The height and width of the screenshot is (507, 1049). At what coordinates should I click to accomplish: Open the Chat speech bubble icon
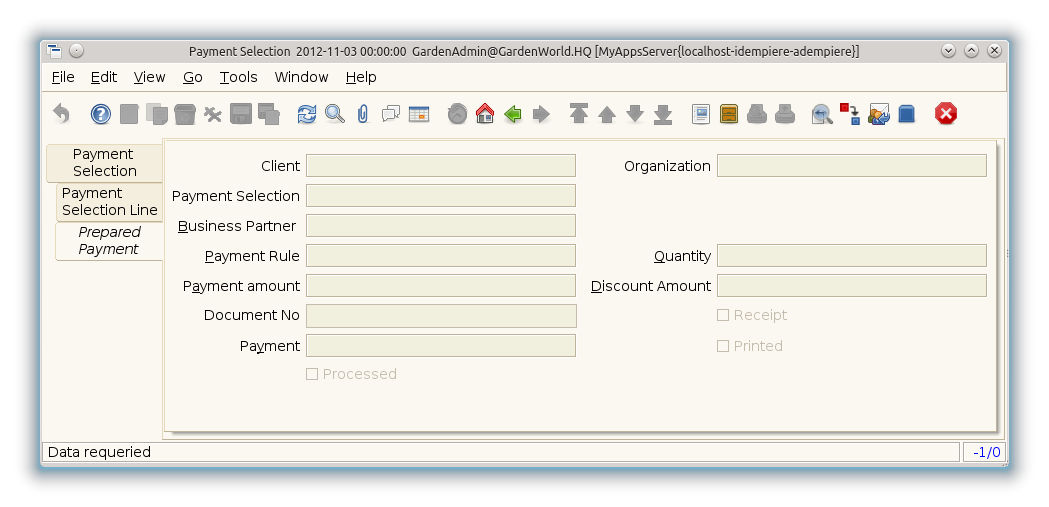pos(391,114)
